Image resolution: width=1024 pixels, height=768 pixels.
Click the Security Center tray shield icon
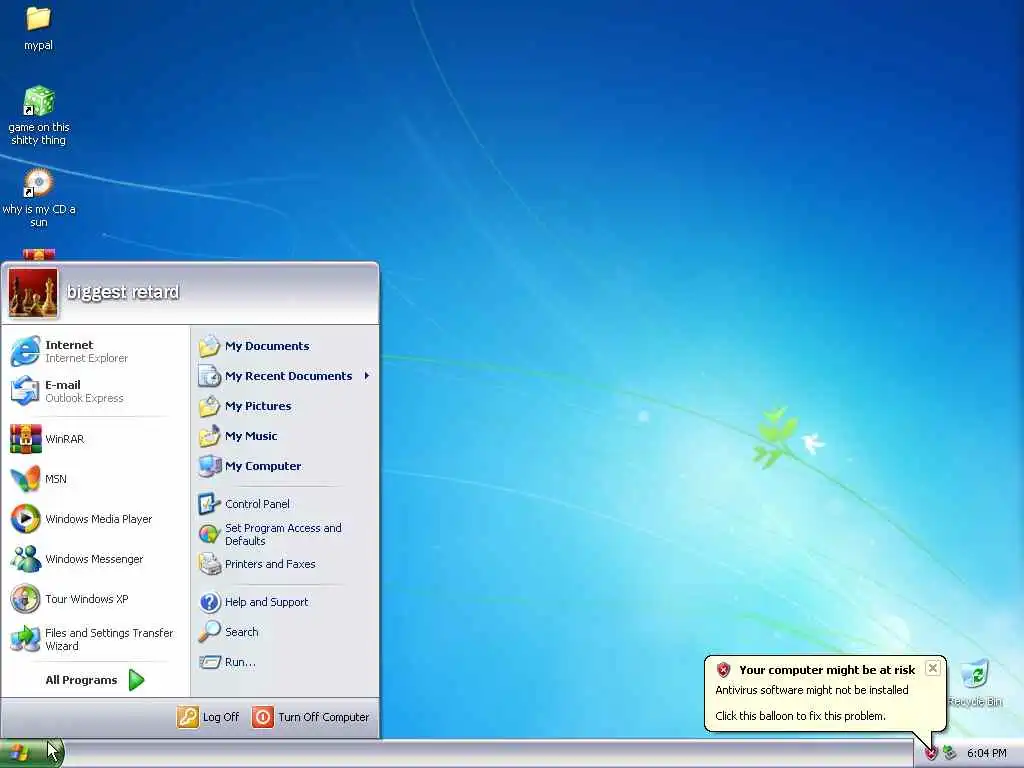(x=931, y=754)
